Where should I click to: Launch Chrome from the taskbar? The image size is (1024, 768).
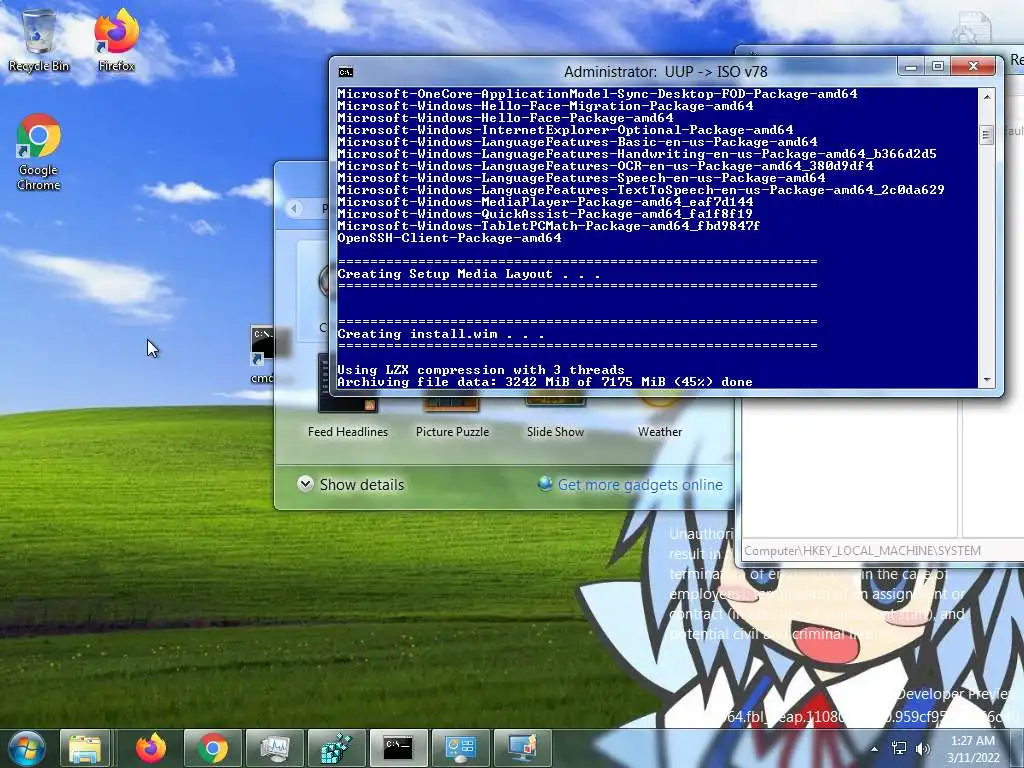coord(212,748)
